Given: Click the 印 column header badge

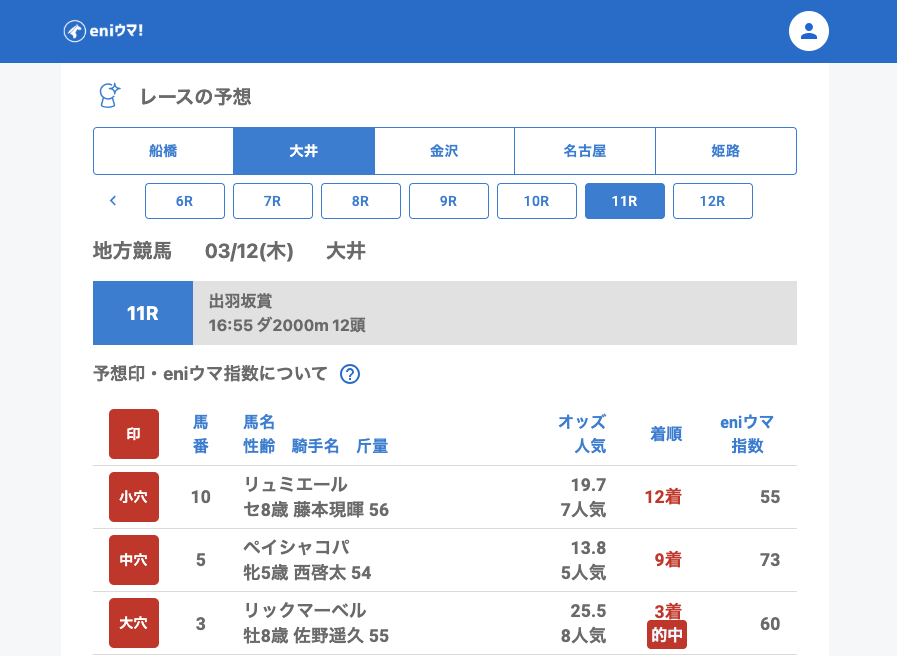Looking at the screenshot, I should (x=134, y=434).
